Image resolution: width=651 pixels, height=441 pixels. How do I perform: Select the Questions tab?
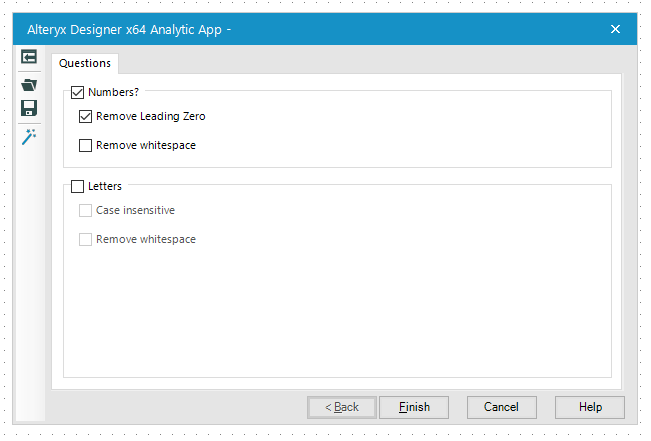pos(85,63)
